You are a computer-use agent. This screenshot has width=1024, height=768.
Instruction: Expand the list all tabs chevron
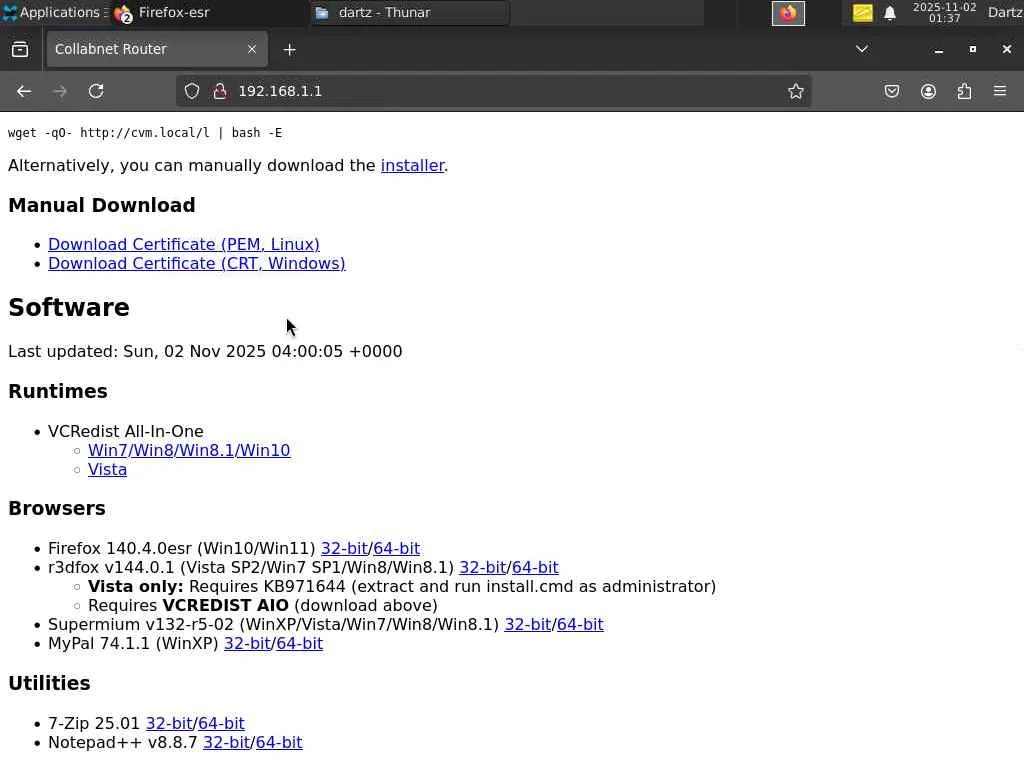click(861, 49)
